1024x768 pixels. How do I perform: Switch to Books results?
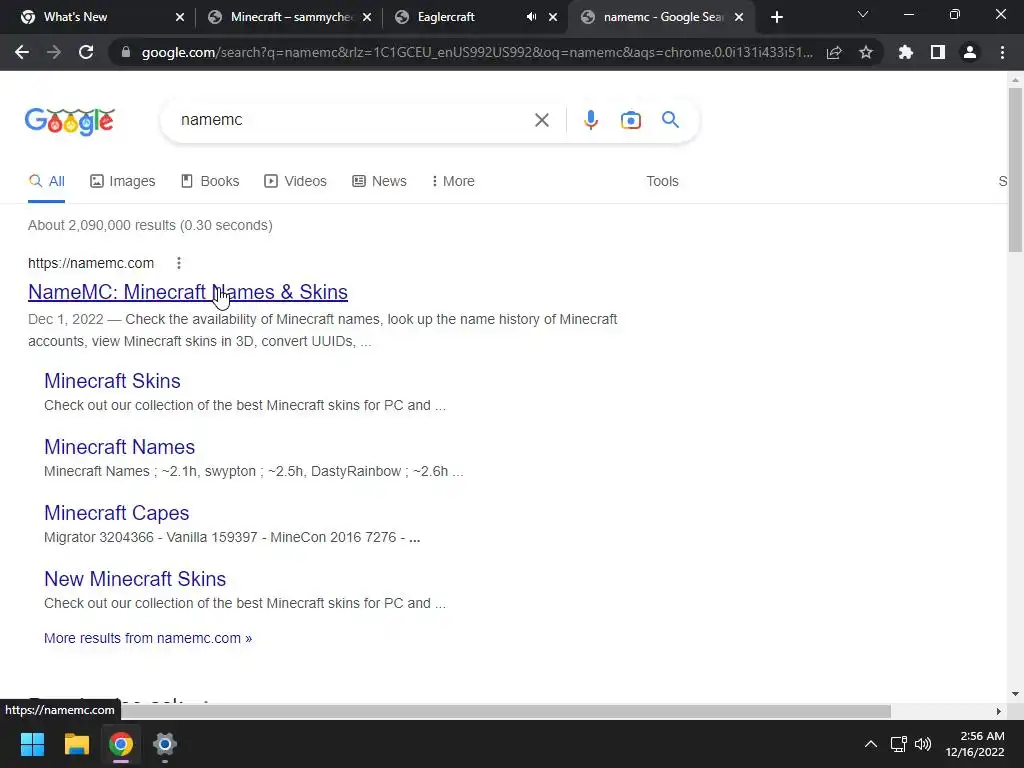210,181
